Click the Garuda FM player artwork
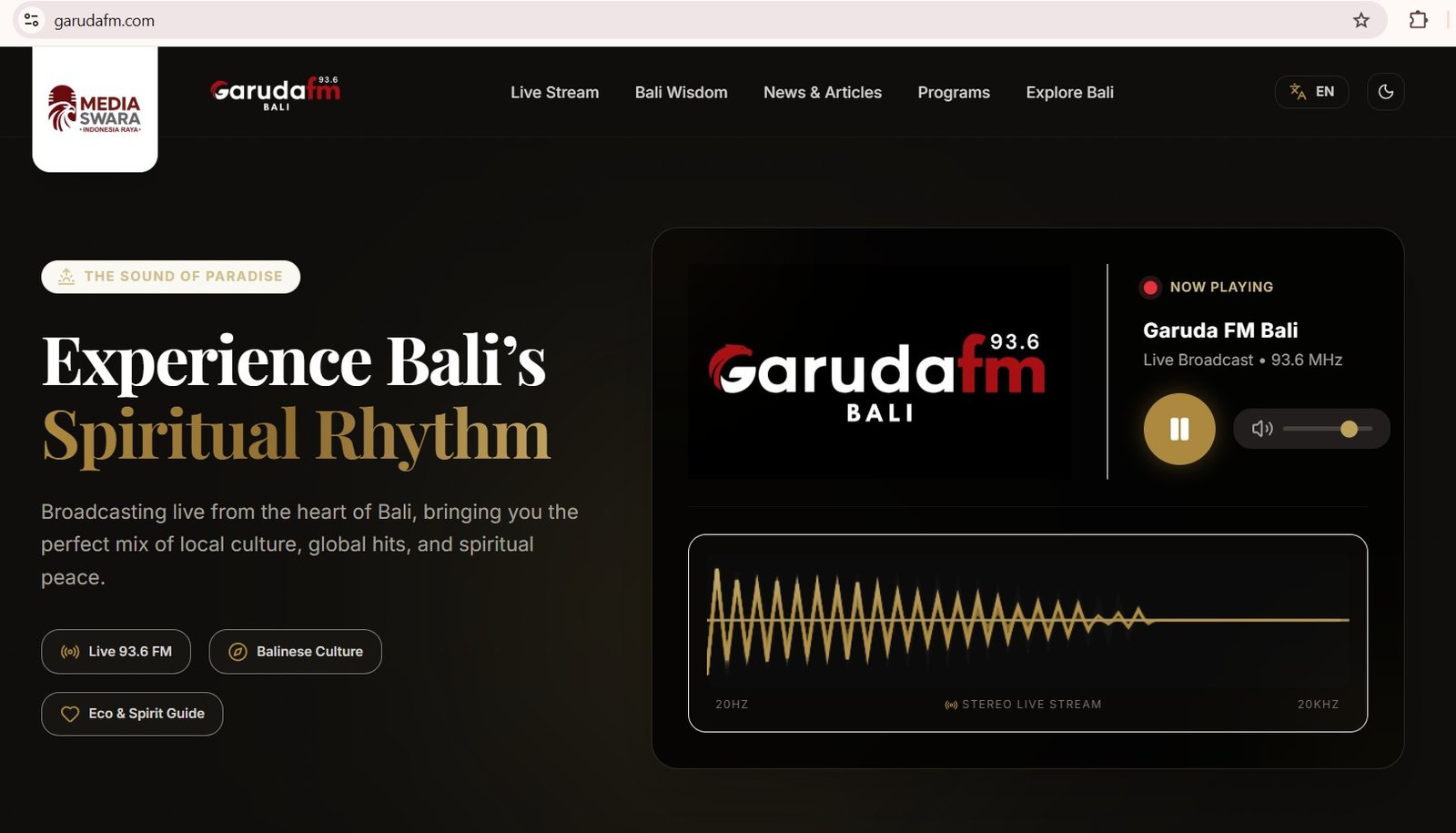This screenshot has width=1456, height=833. tap(878, 371)
